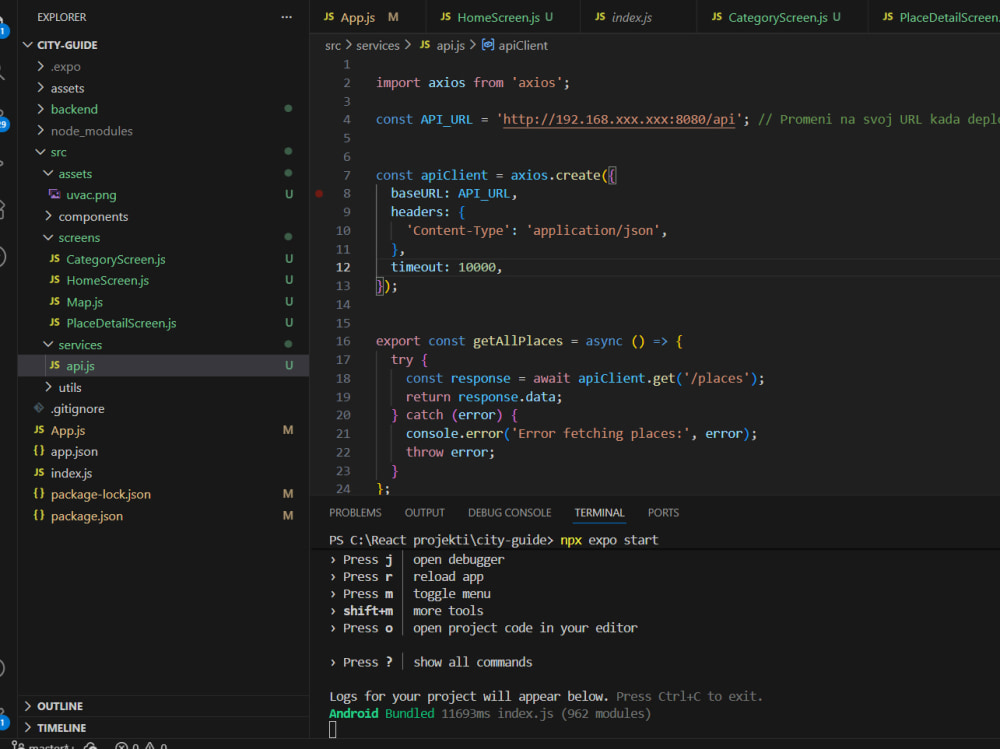Open the PROBLEMS panel tab
This screenshot has height=749, width=1000.
point(355,512)
